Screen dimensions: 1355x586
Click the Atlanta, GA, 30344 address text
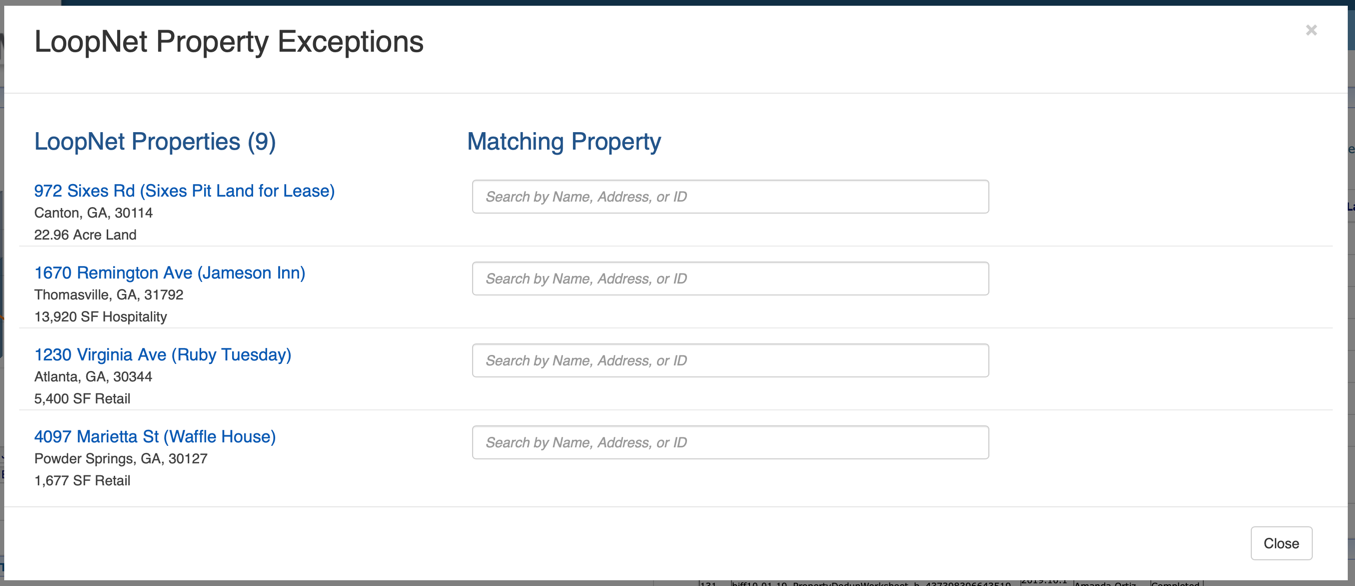93,377
